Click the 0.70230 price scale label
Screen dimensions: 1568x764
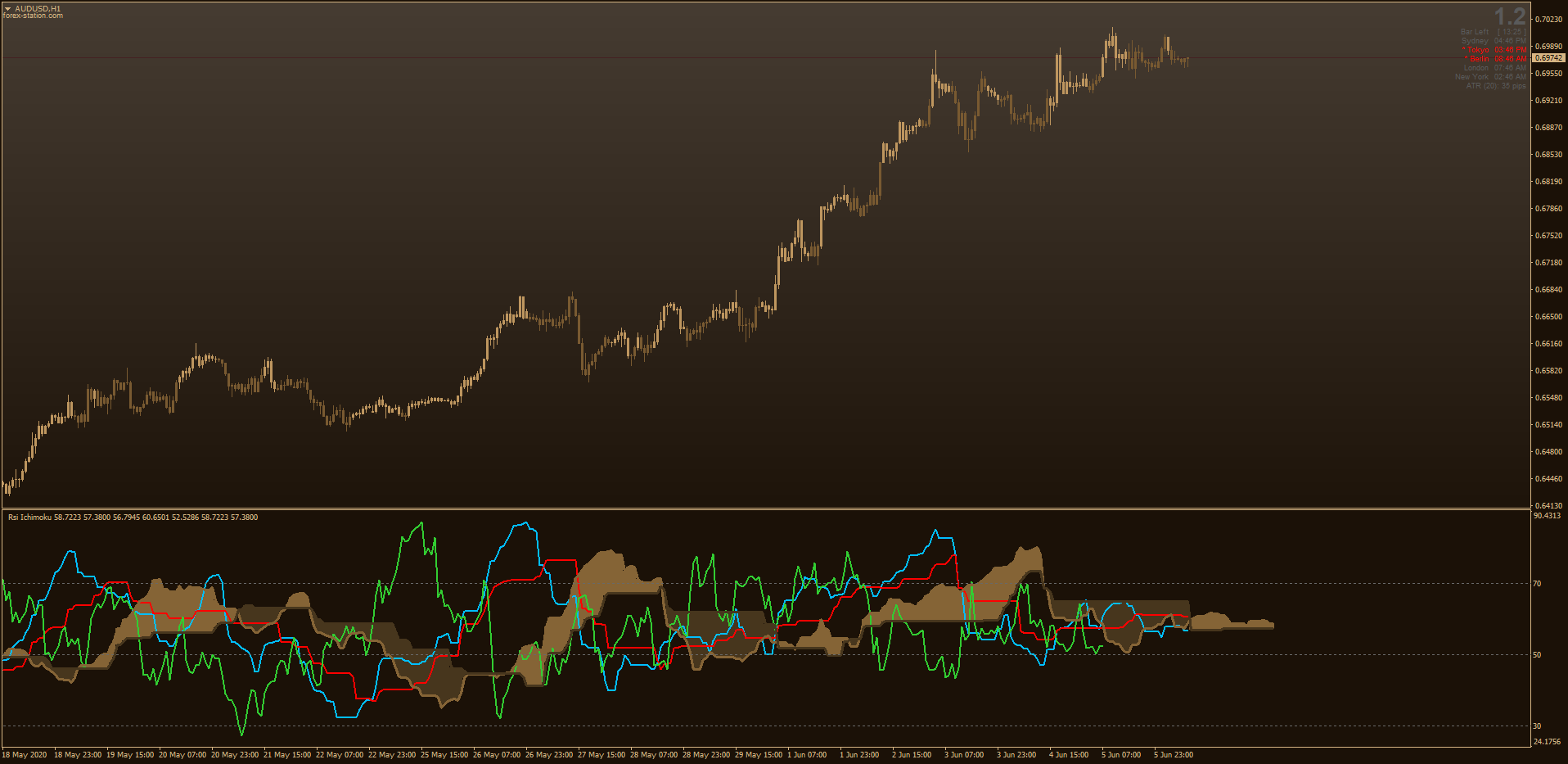1549,20
